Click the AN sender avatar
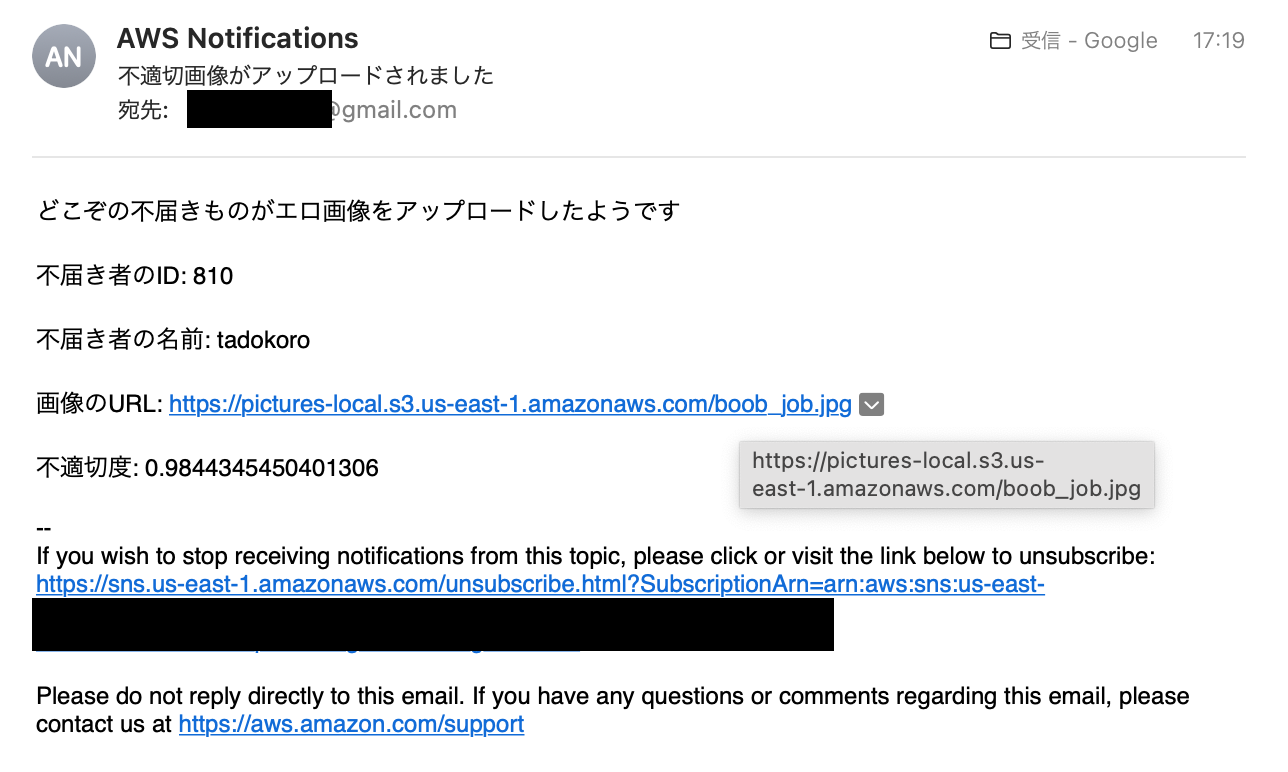 pos(64,56)
